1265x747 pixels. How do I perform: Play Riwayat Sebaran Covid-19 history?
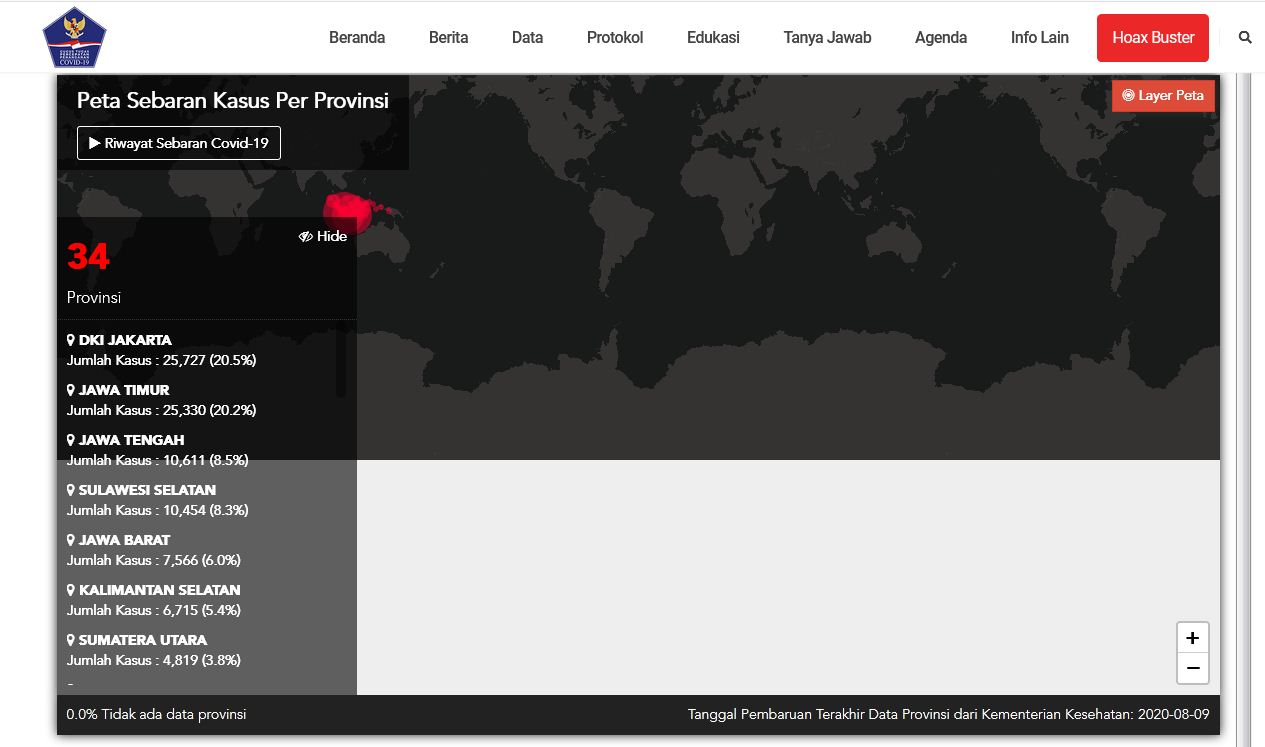179,143
